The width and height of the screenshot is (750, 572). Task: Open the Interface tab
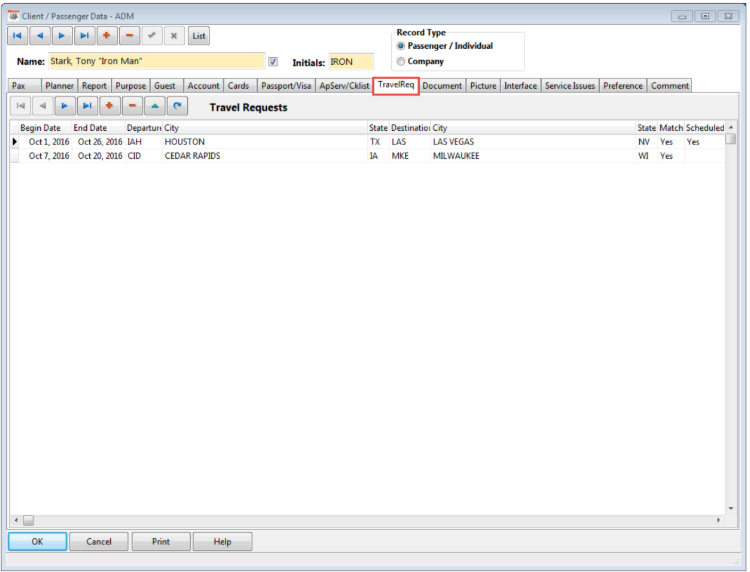pyautogui.click(x=520, y=86)
